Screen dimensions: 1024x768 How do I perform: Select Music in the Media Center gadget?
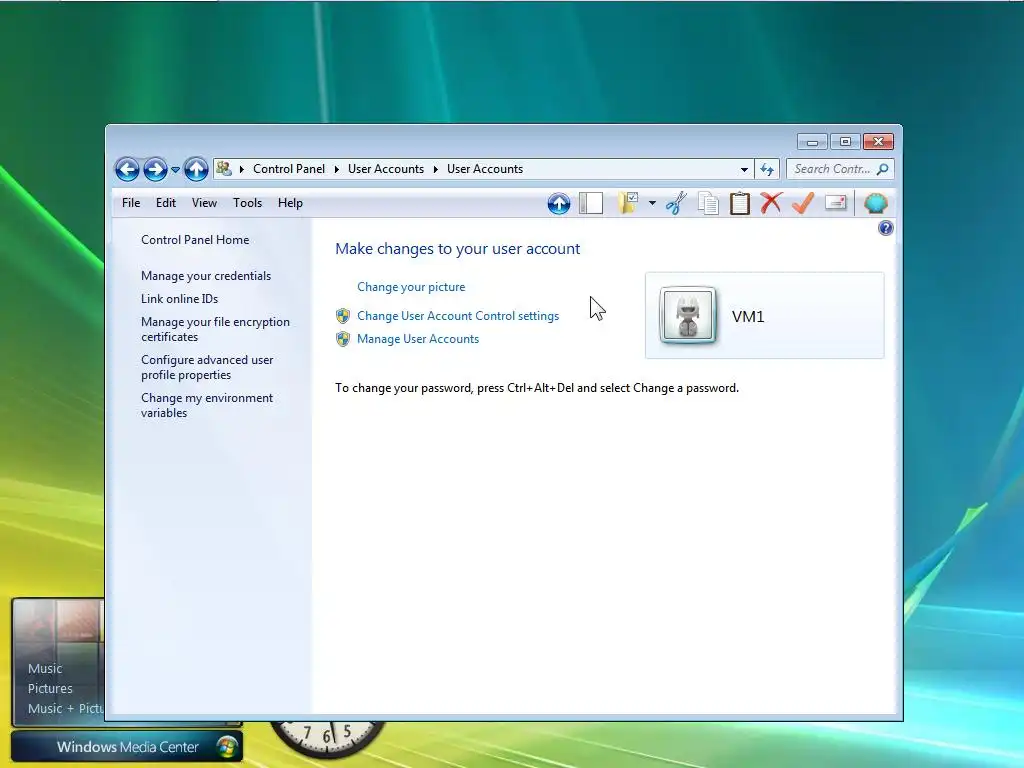(x=45, y=669)
